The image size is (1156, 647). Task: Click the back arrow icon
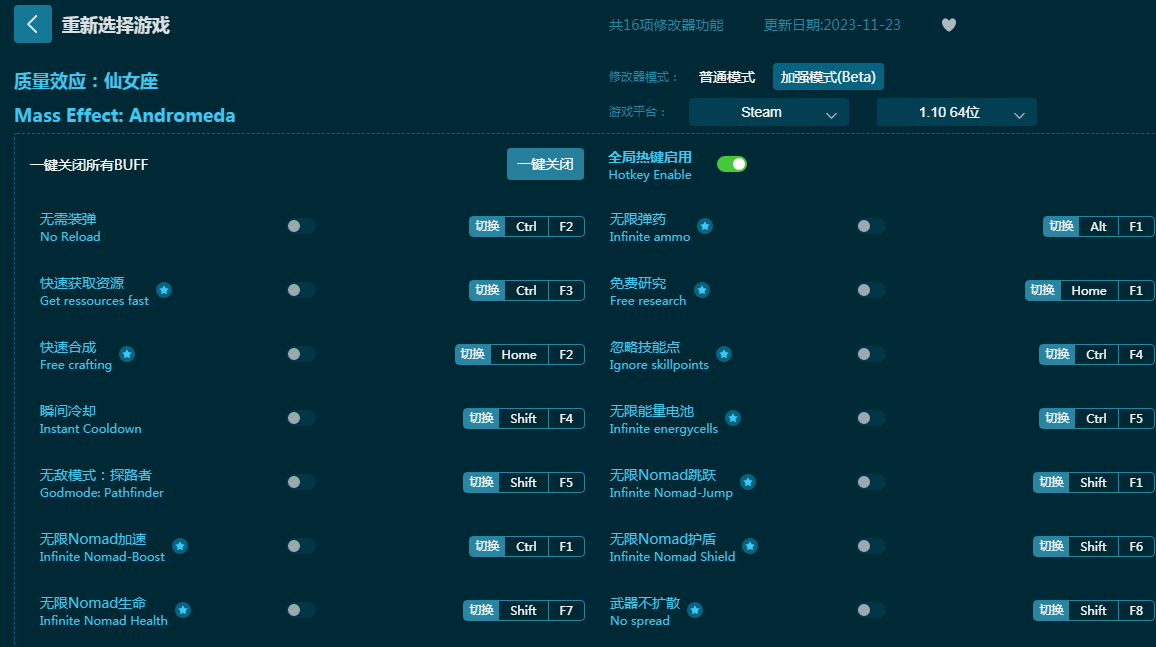(x=32, y=24)
